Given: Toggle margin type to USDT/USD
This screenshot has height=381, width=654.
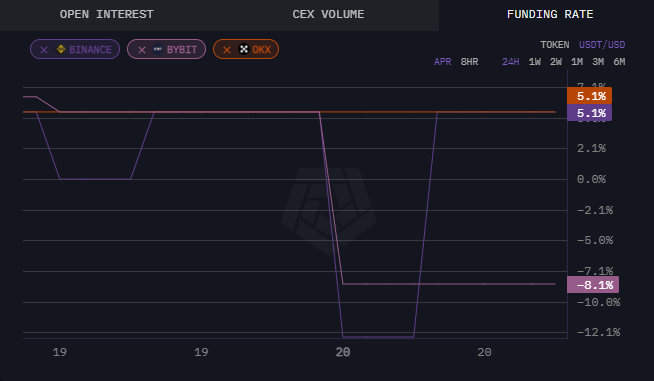Looking at the screenshot, I should tap(602, 45).
